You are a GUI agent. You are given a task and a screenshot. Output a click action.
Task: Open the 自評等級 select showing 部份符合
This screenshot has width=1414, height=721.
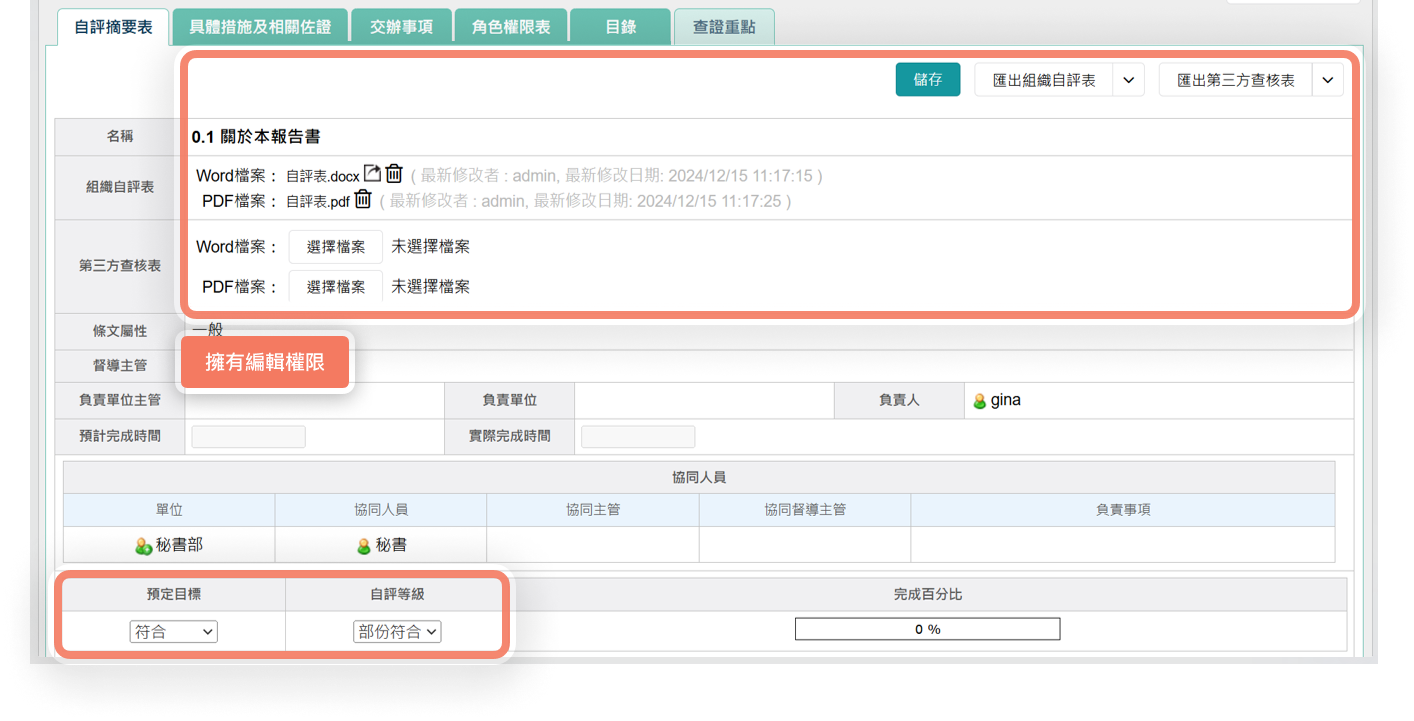pos(397,631)
